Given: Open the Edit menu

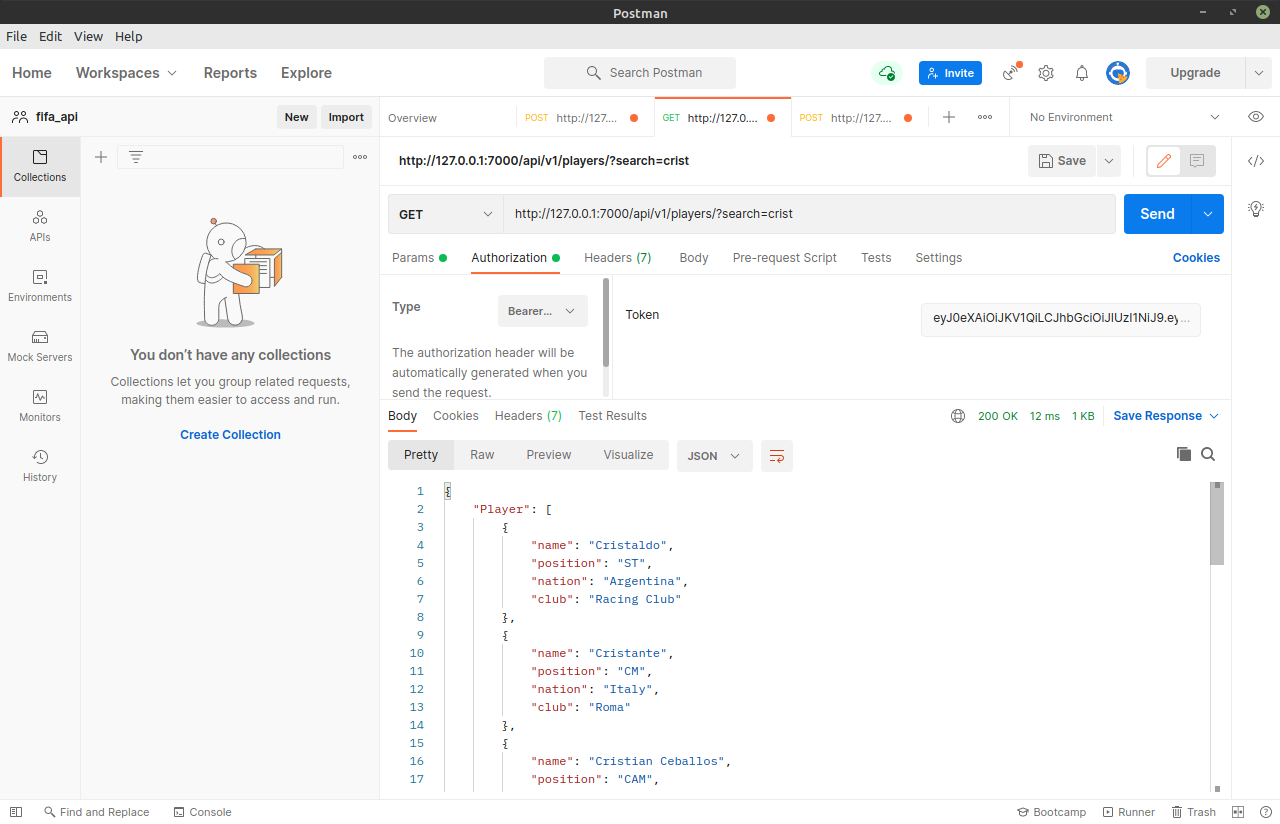Looking at the screenshot, I should (x=51, y=36).
